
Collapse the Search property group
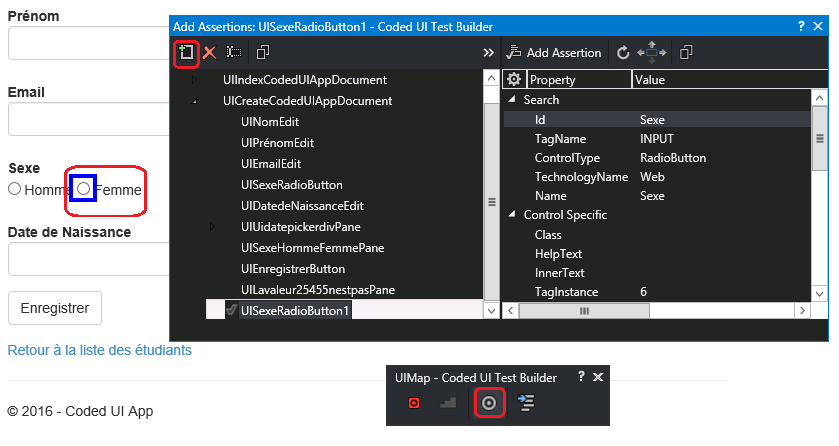click(x=513, y=100)
